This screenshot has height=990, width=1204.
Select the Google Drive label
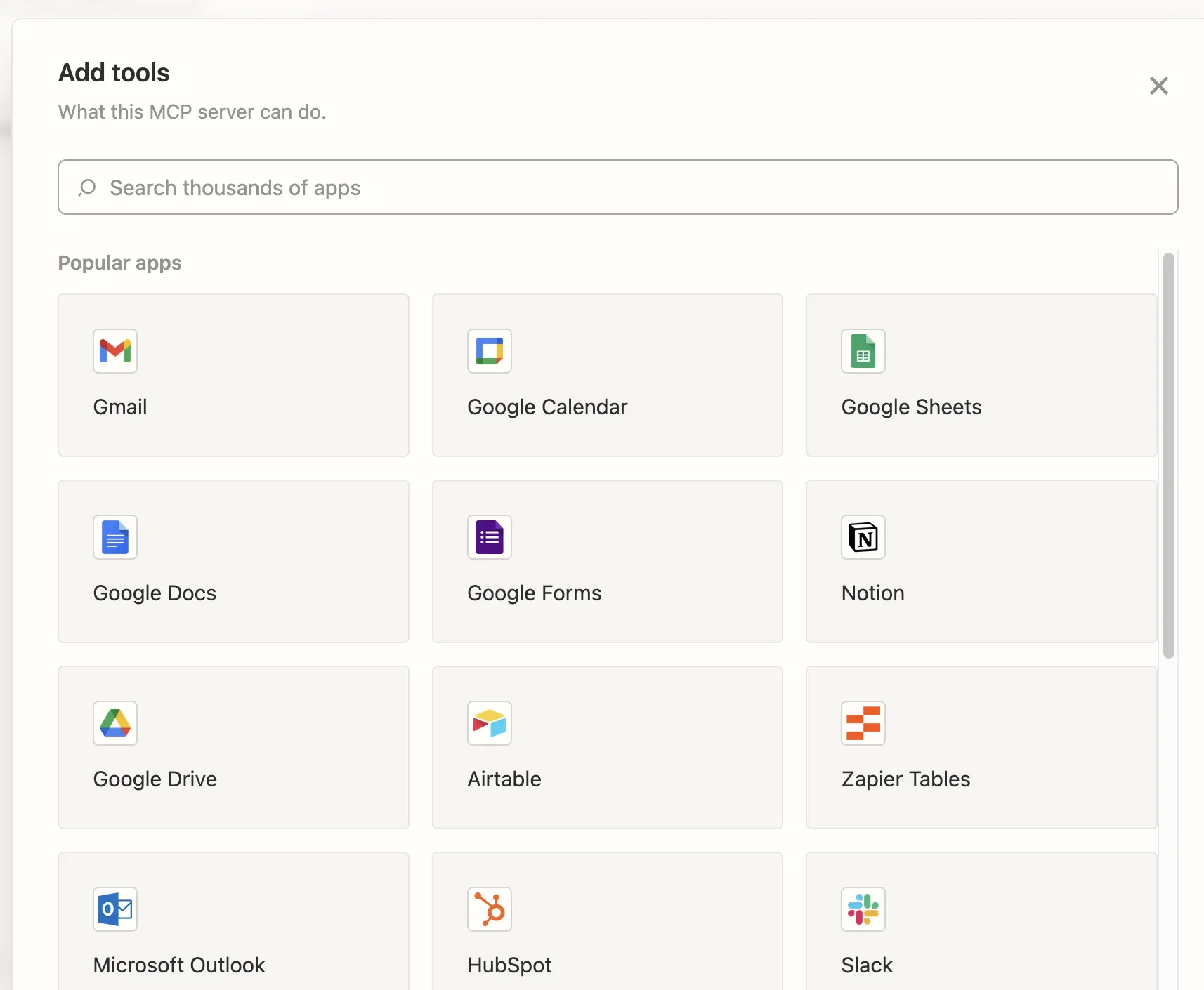tap(155, 779)
